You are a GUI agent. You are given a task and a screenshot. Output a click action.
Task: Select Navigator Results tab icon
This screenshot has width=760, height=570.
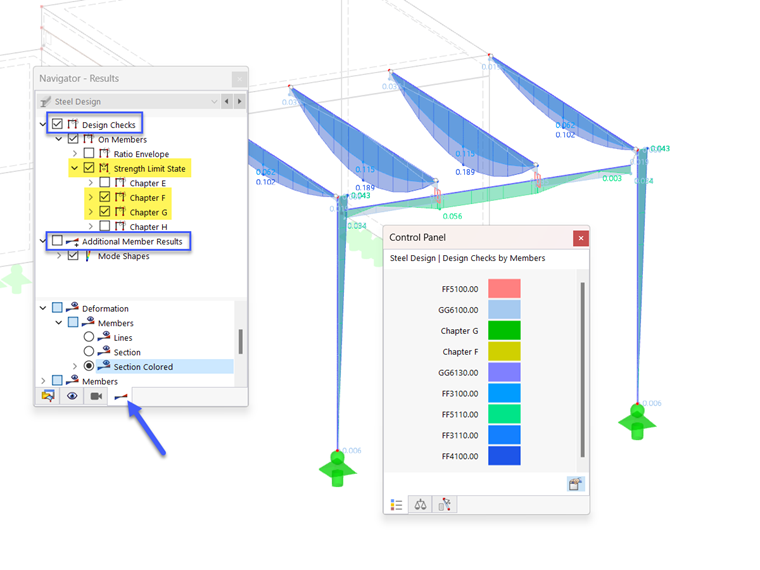120,397
